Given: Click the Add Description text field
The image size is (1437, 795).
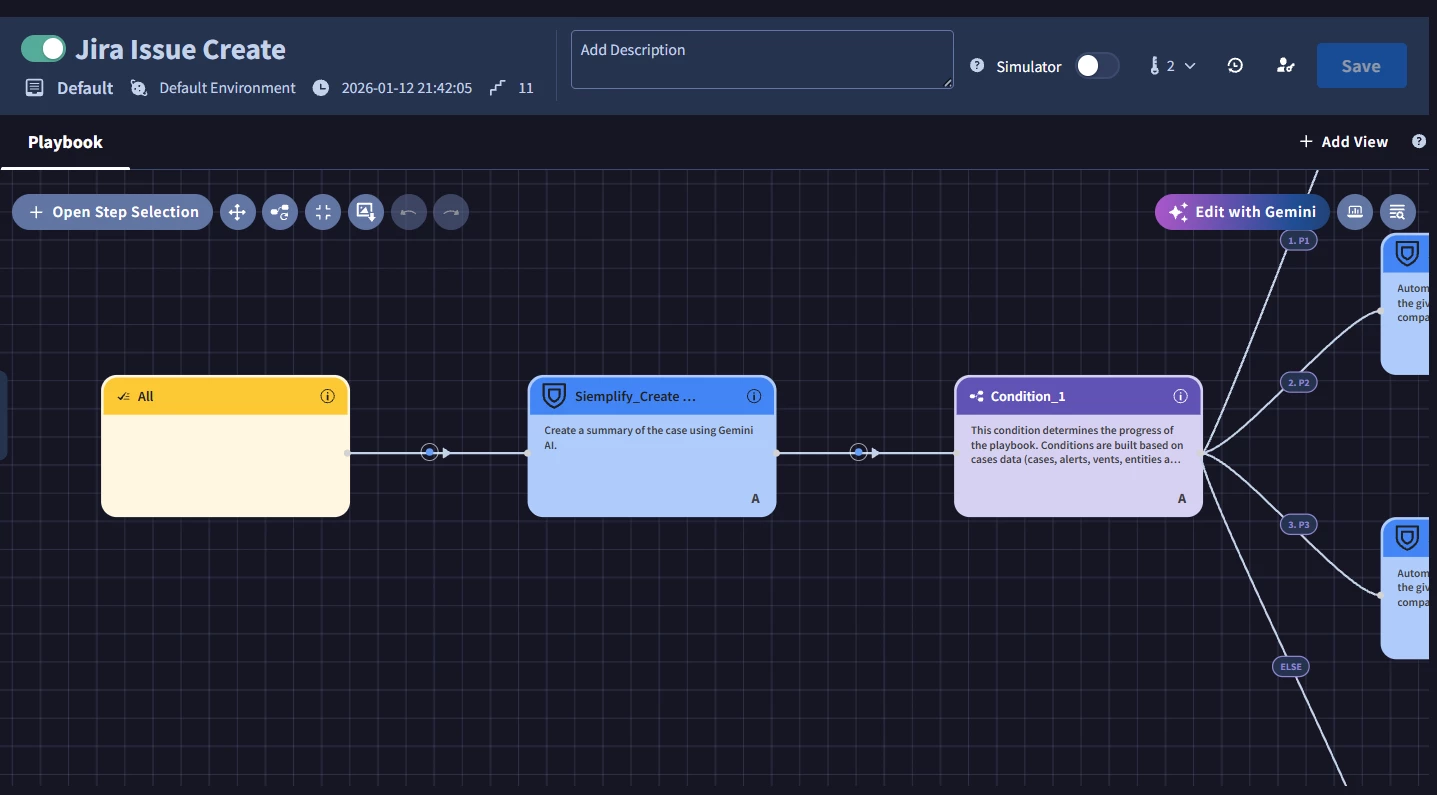Looking at the screenshot, I should pyautogui.click(x=762, y=59).
